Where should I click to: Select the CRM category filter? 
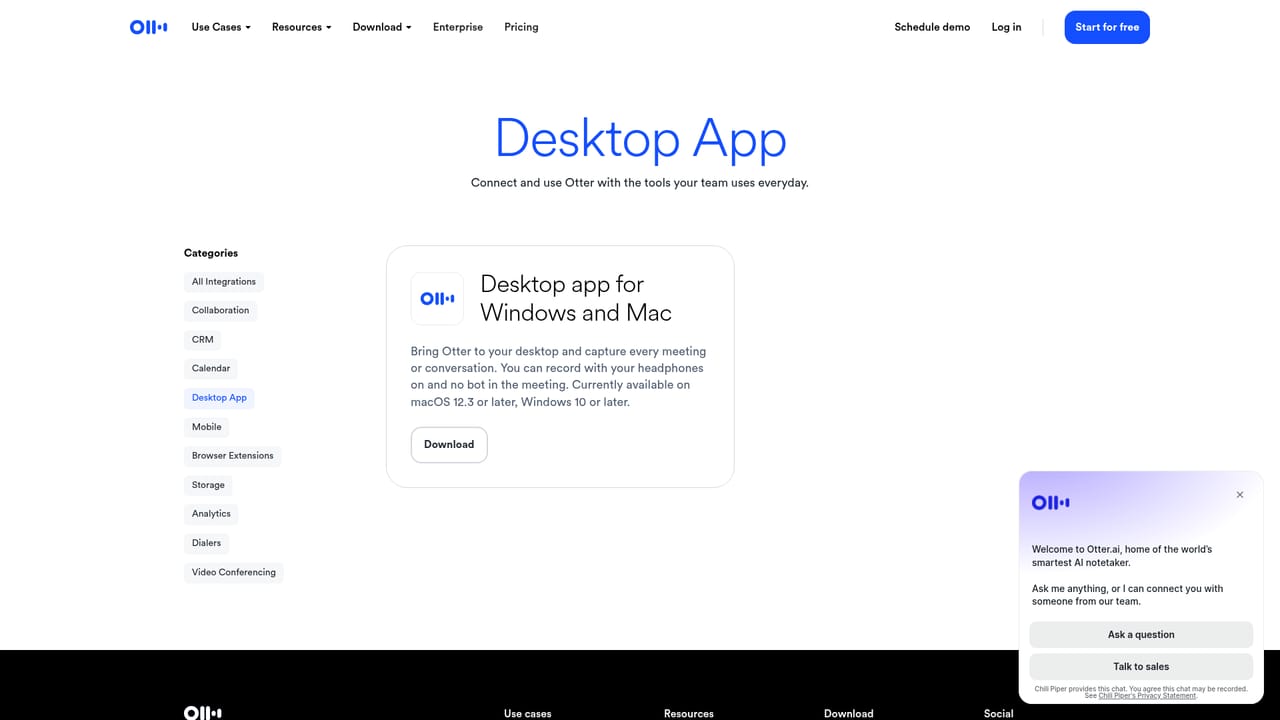[x=203, y=340]
